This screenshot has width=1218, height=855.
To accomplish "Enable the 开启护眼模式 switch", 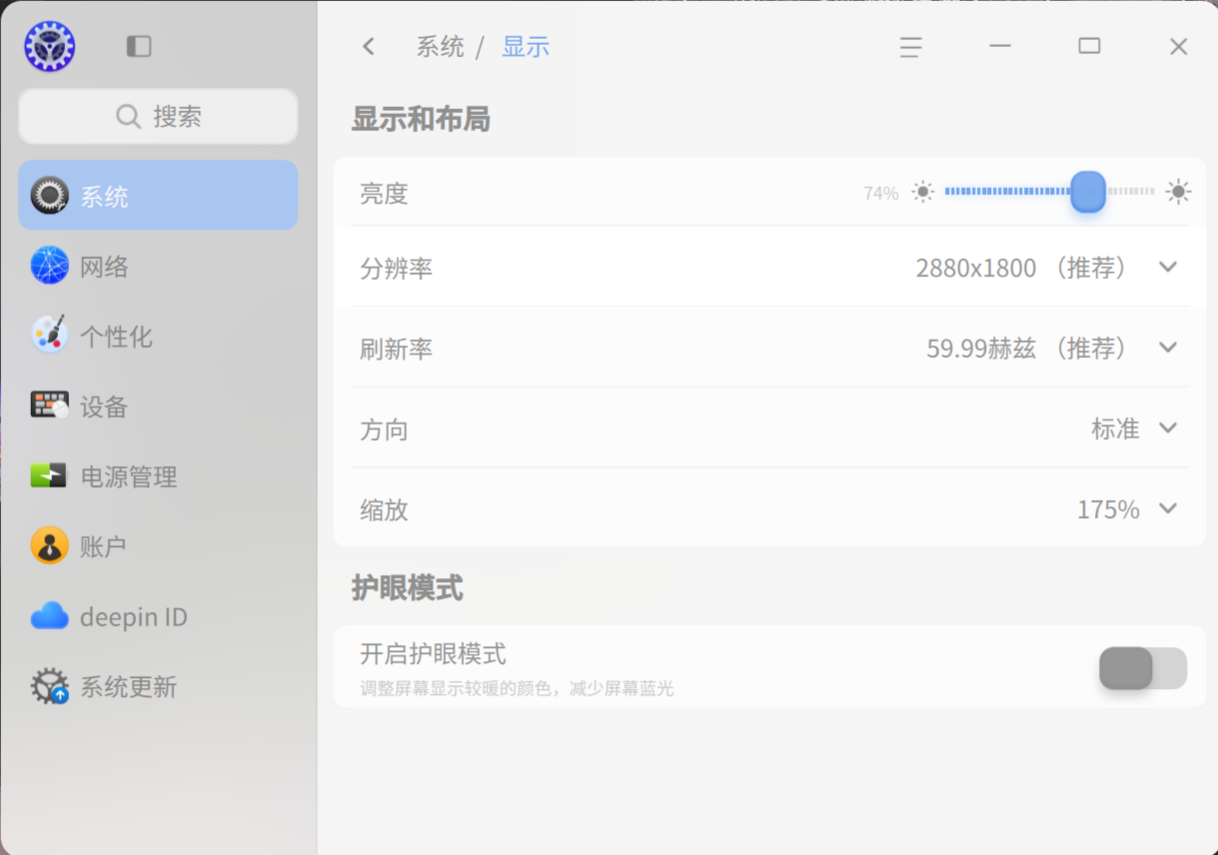I will 1143,668.
